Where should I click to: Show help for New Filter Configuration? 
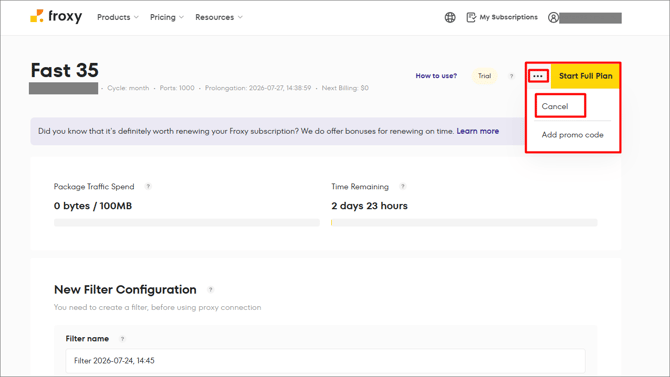point(210,290)
